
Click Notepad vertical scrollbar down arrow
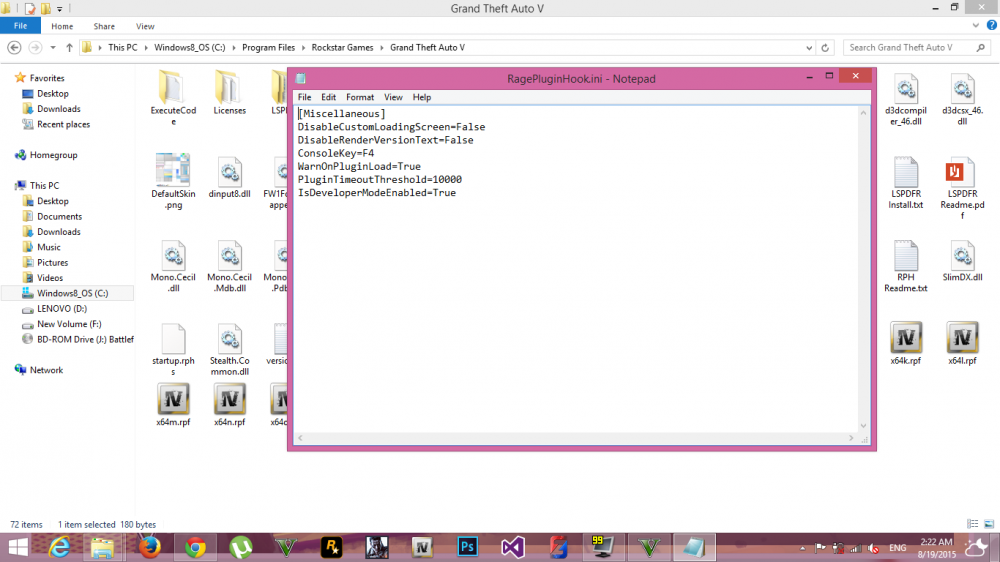[864, 426]
